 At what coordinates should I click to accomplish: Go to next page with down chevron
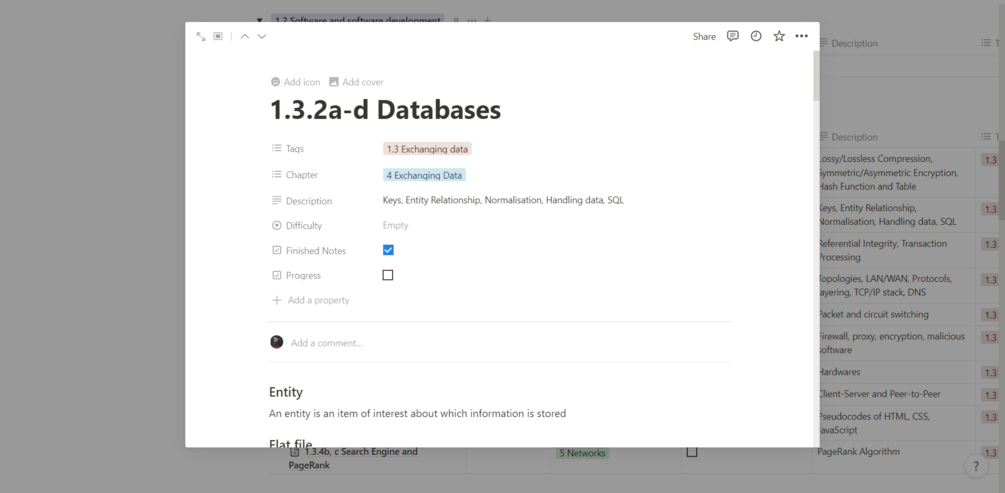(x=262, y=37)
